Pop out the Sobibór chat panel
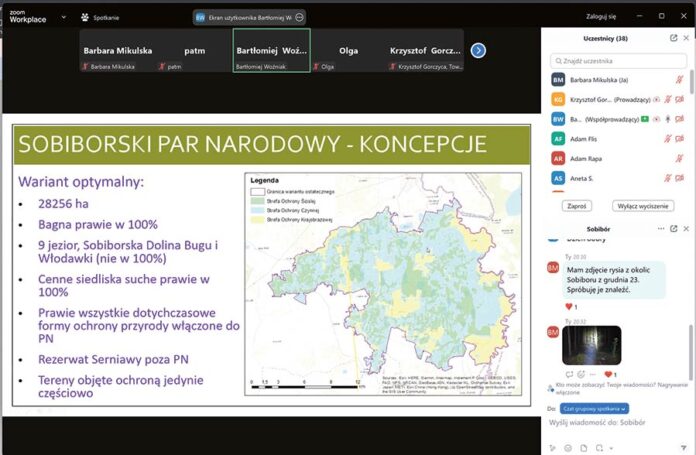Viewport: 696px width, 455px height. [674, 229]
